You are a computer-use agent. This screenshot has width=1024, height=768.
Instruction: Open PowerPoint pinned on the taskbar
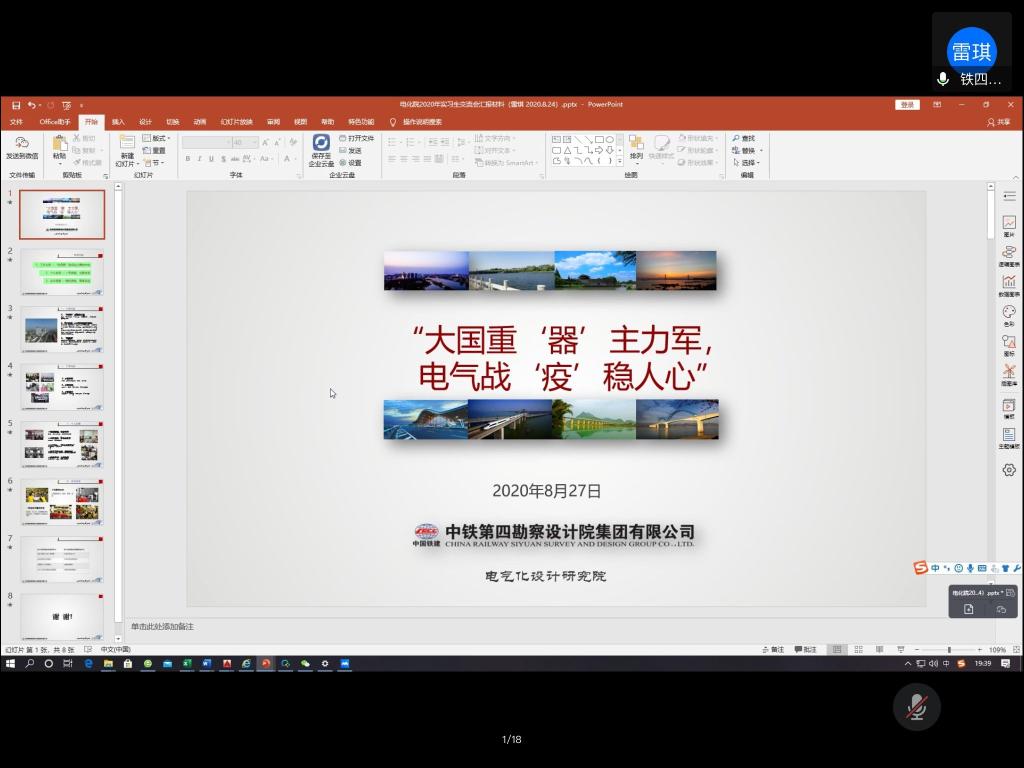click(x=265, y=663)
